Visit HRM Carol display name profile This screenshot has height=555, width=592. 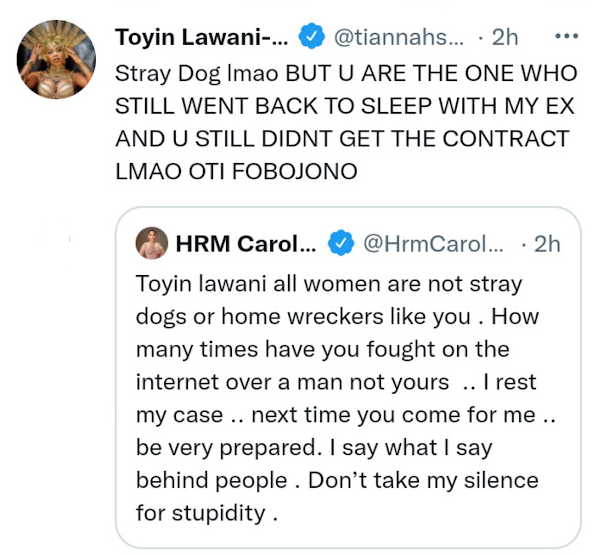coord(246,244)
